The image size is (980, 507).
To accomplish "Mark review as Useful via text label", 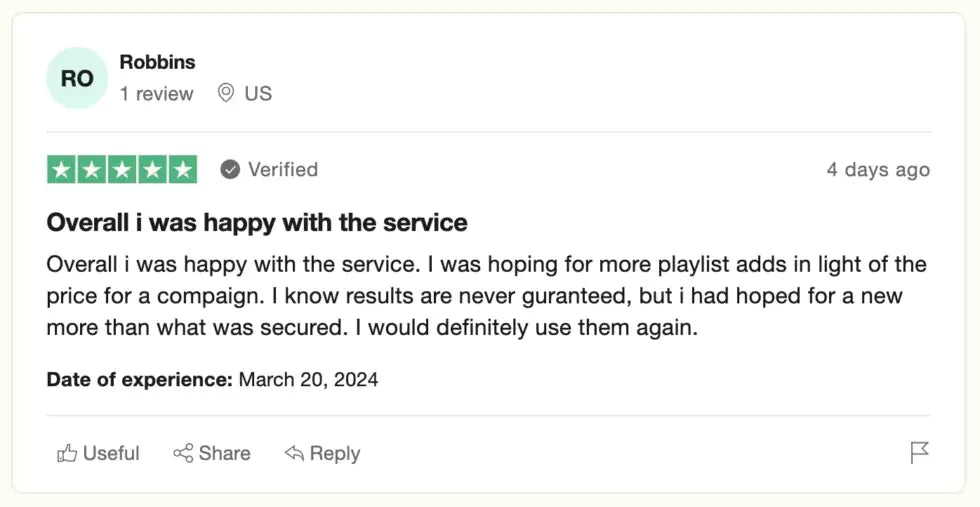I will point(111,454).
